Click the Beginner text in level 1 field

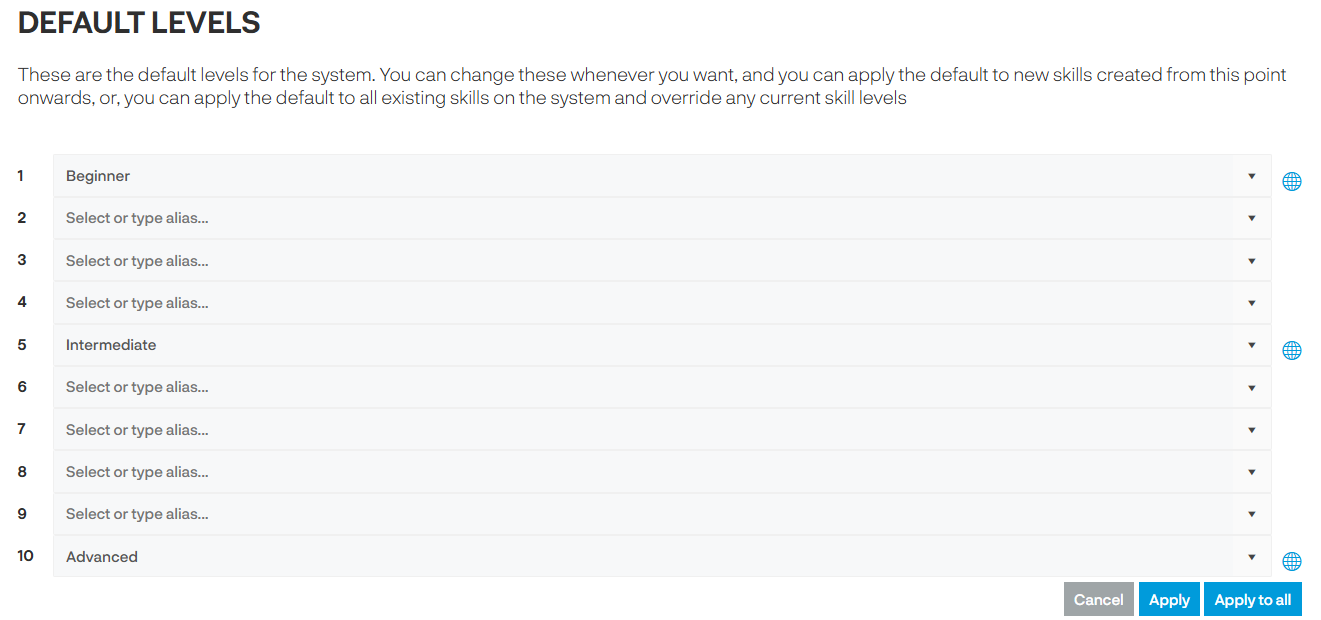98,176
